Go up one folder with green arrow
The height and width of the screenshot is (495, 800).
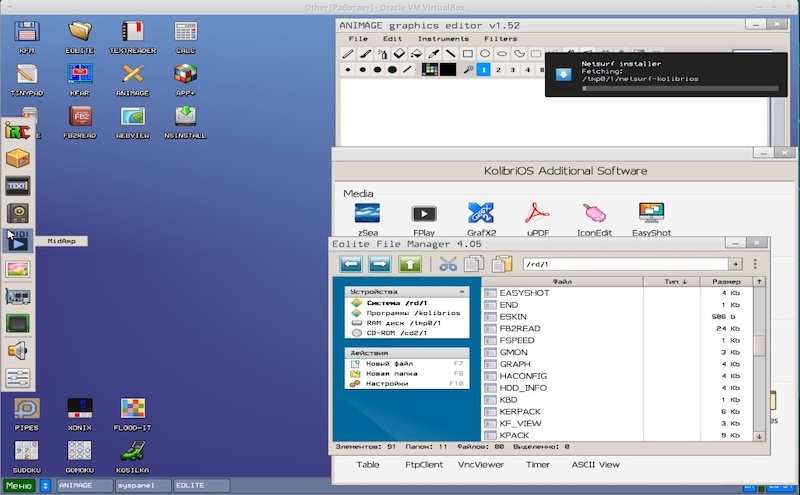[410, 264]
